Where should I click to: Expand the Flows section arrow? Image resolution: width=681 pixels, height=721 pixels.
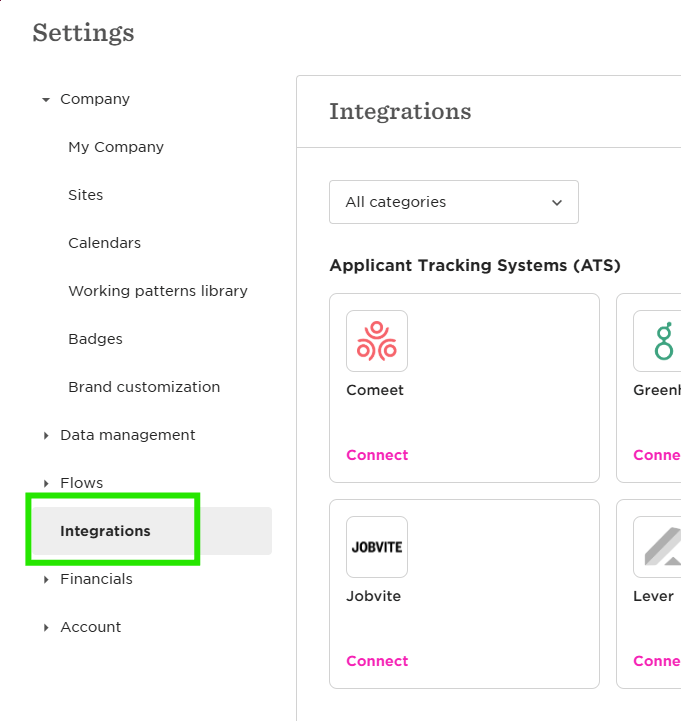46,483
